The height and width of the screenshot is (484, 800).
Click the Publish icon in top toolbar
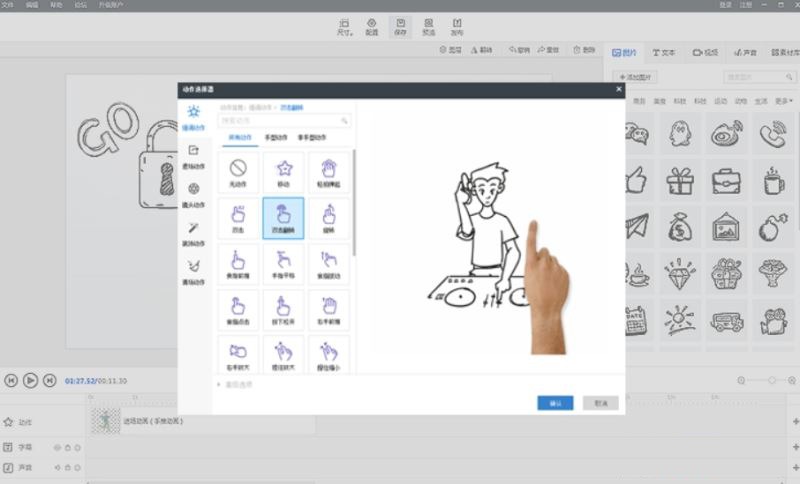click(457, 27)
